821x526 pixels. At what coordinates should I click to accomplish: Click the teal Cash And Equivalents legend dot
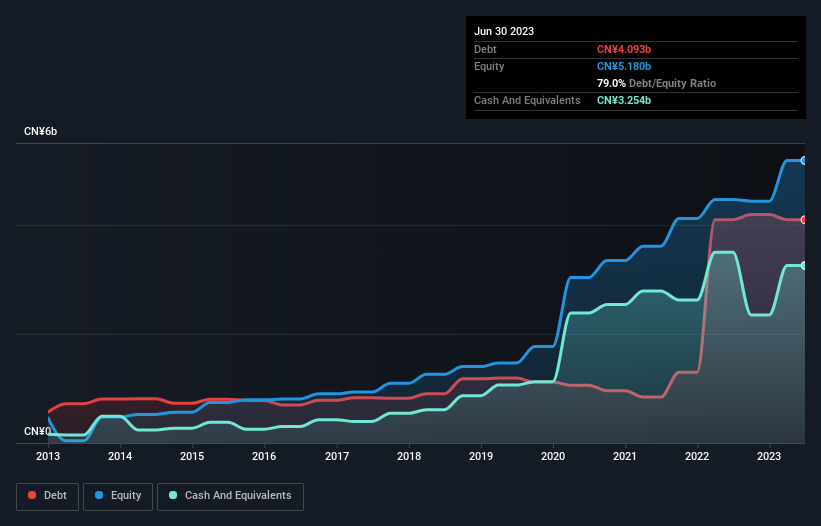point(173,495)
